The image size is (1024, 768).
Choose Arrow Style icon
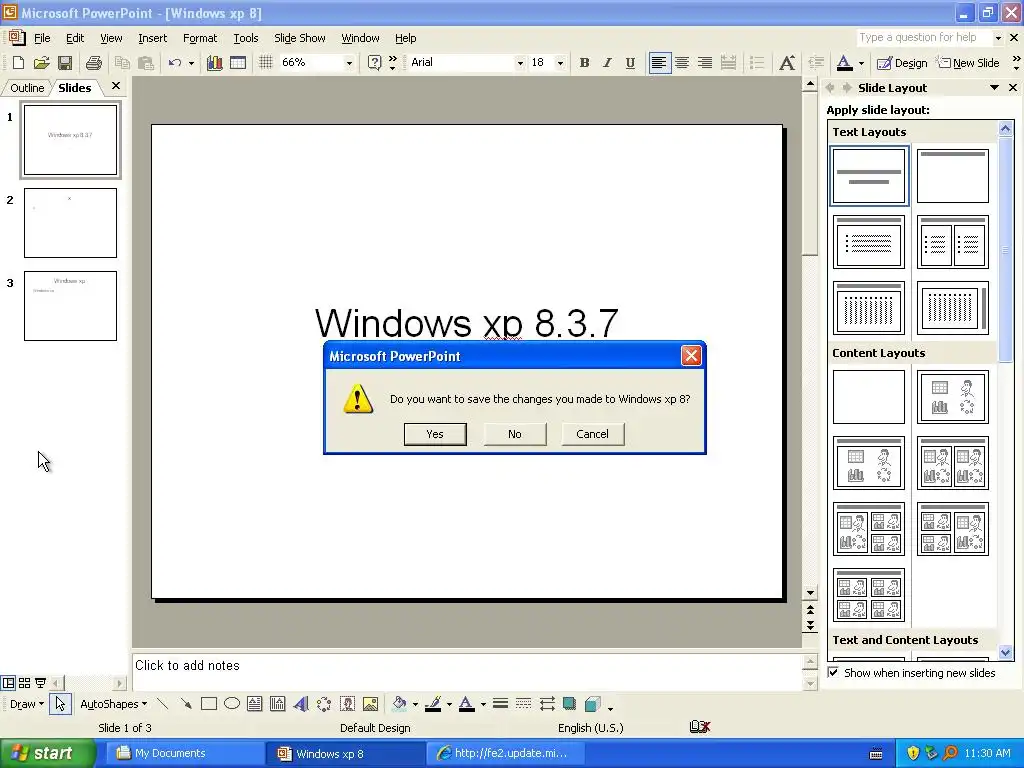[547, 704]
